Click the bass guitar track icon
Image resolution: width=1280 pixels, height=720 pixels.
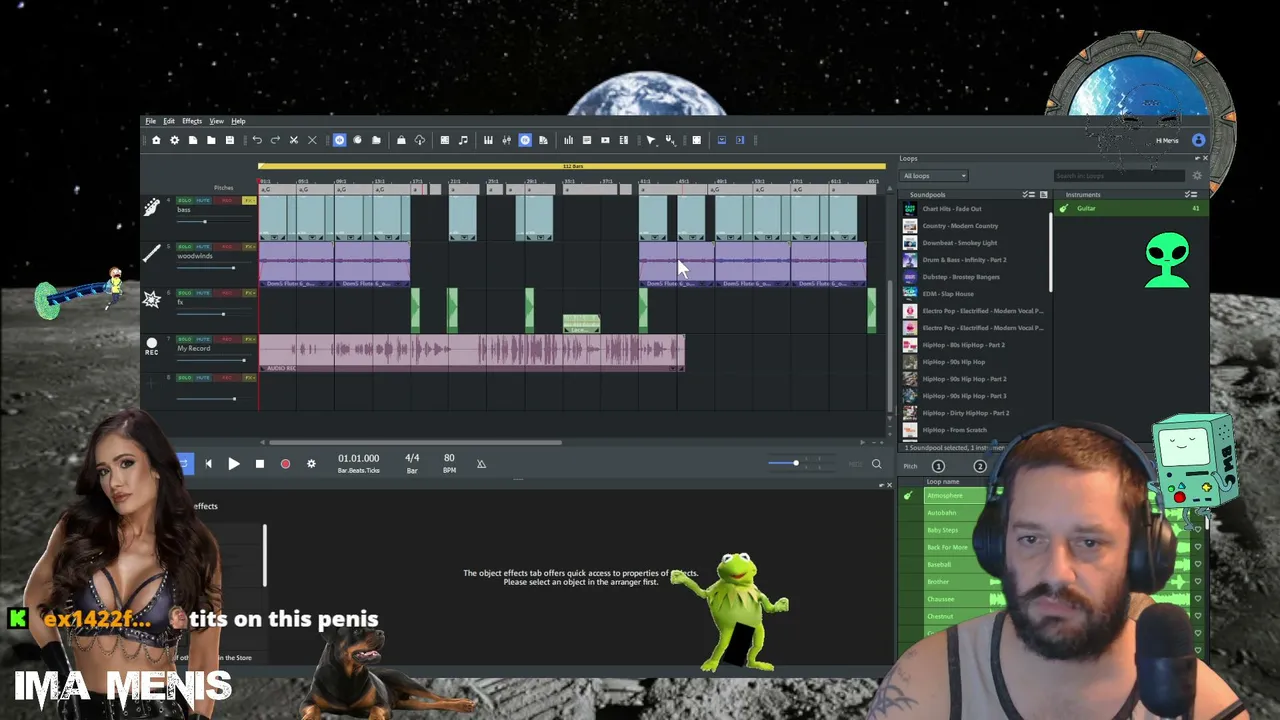point(151,208)
